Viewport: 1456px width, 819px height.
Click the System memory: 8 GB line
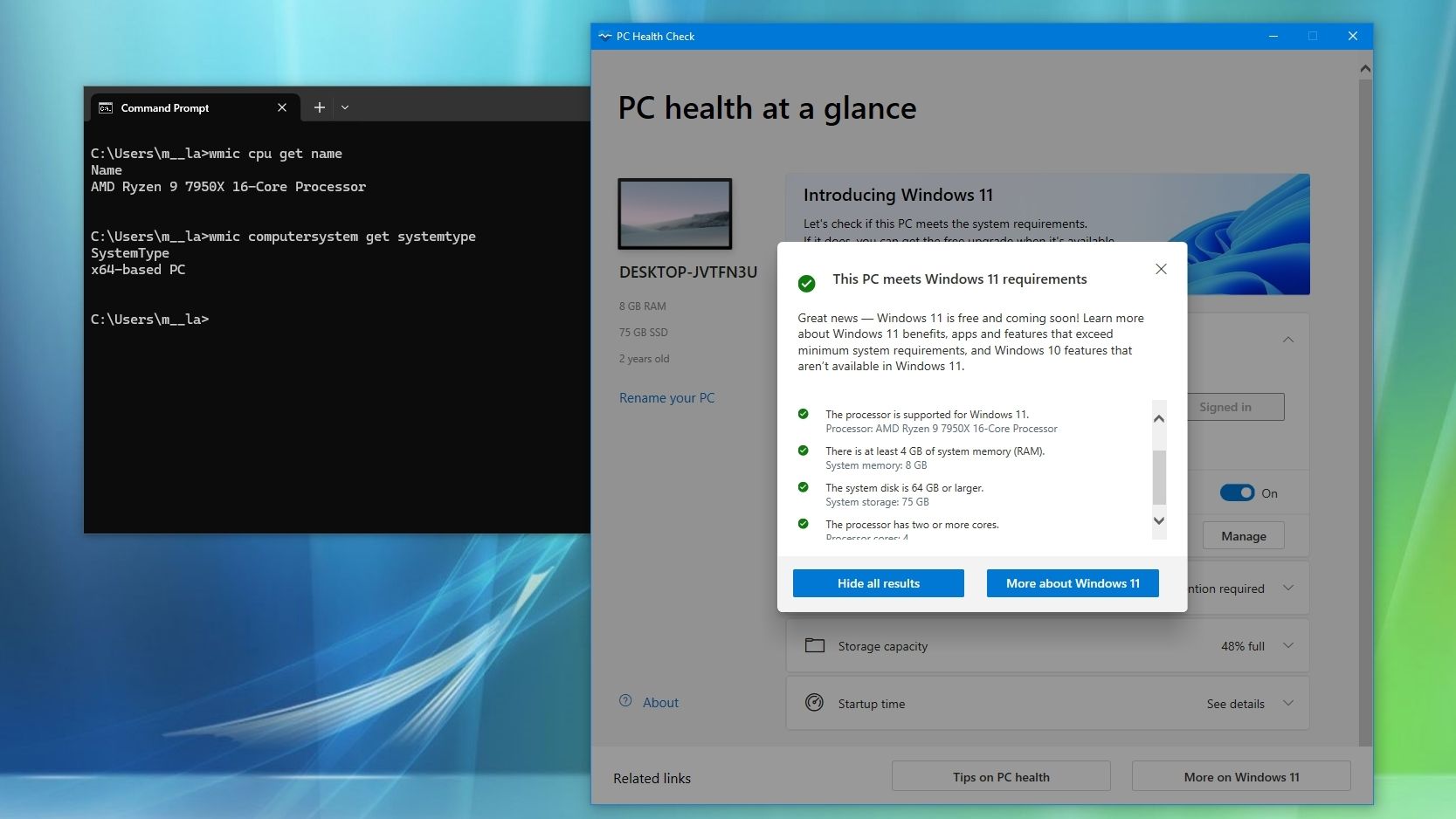876,465
